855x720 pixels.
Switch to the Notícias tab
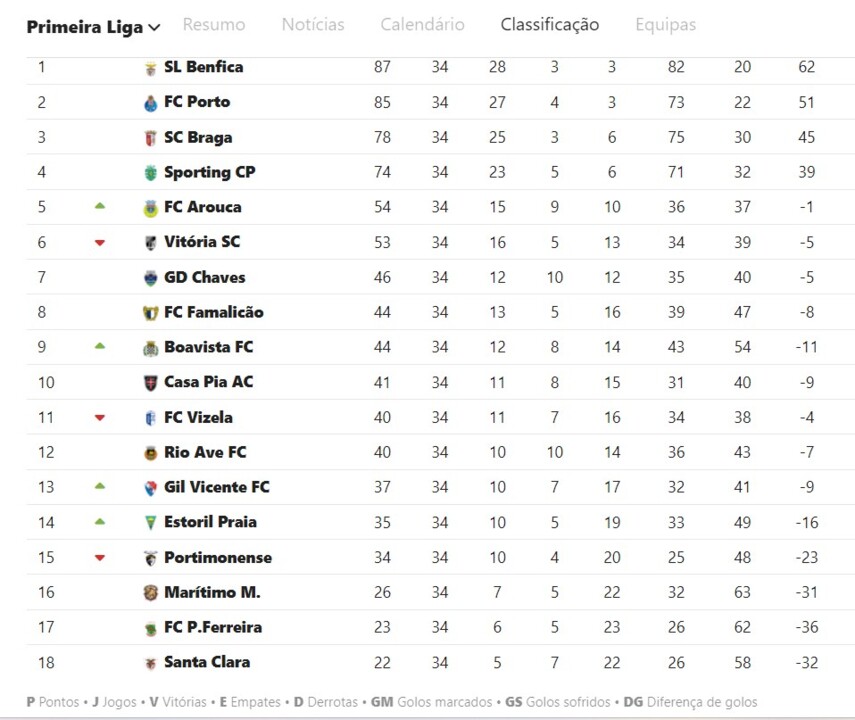coord(313,25)
